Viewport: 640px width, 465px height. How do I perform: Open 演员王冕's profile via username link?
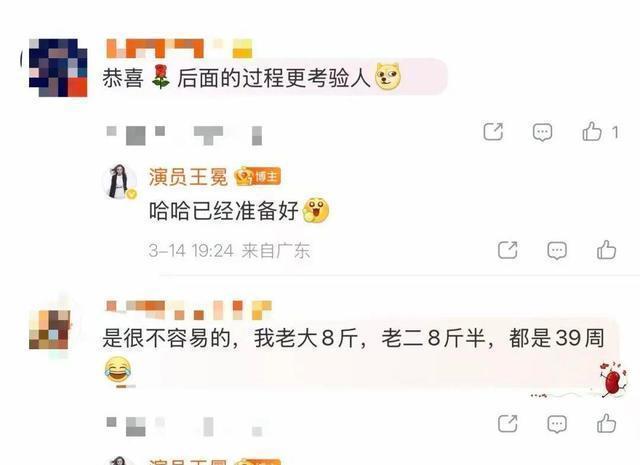pyautogui.click(x=188, y=177)
